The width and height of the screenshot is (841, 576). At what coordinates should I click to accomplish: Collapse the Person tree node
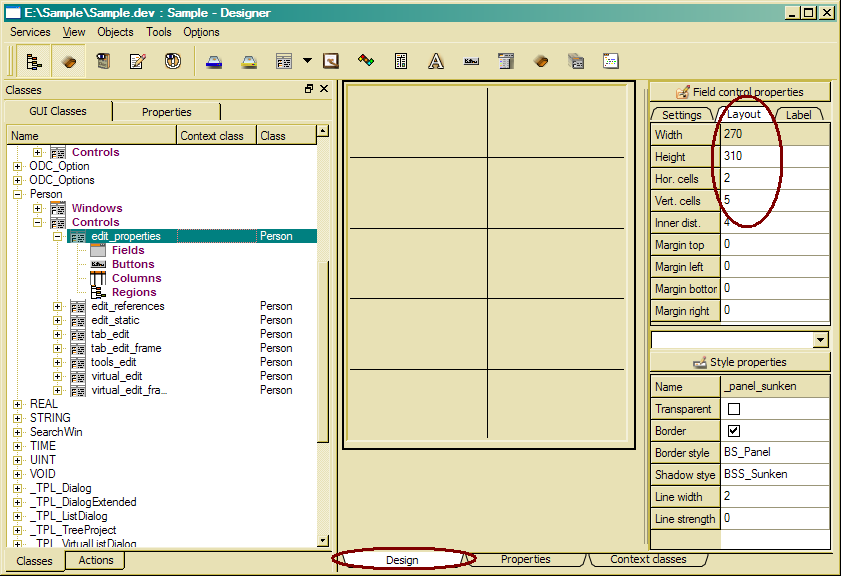click(17, 194)
